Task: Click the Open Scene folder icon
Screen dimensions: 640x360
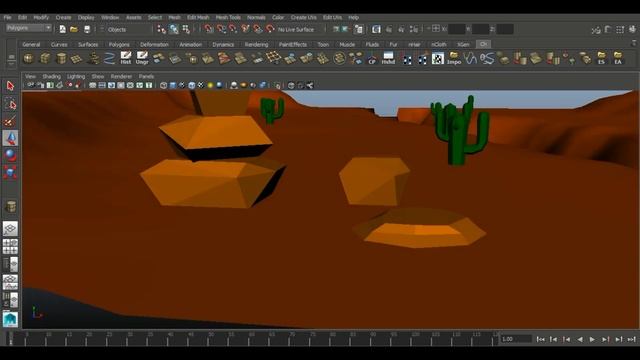Action: (74, 29)
